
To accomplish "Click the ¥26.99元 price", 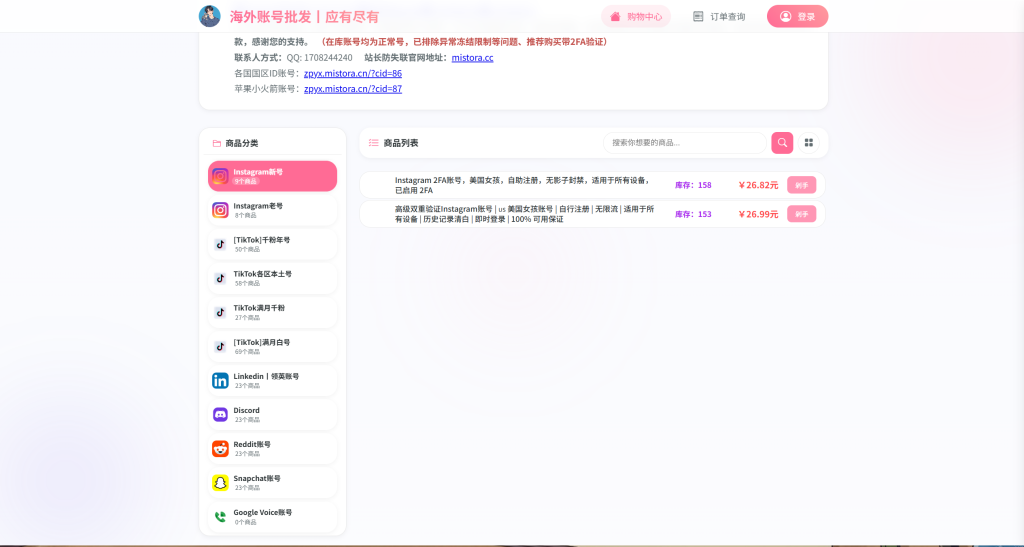I will 758,214.
